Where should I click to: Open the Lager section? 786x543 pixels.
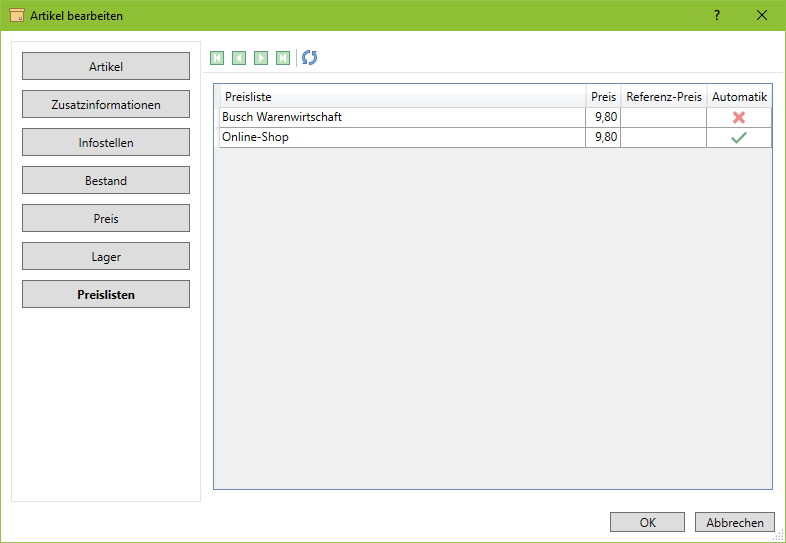pyautogui.click(x=106, y=257)
